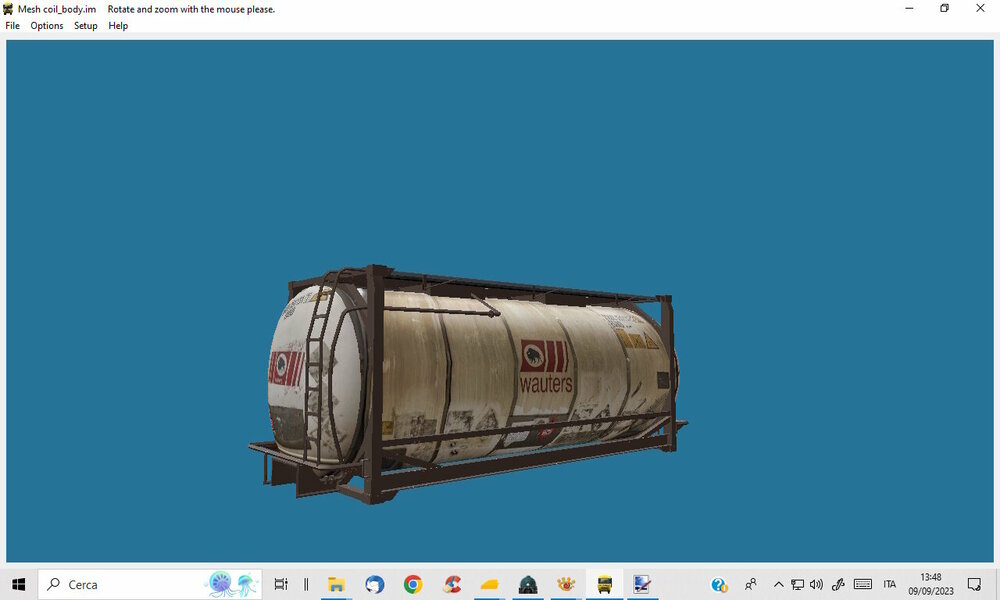Open the volume control speaker icon
The width and height of the screenshot is (1000, 600).
click(816, 584)
